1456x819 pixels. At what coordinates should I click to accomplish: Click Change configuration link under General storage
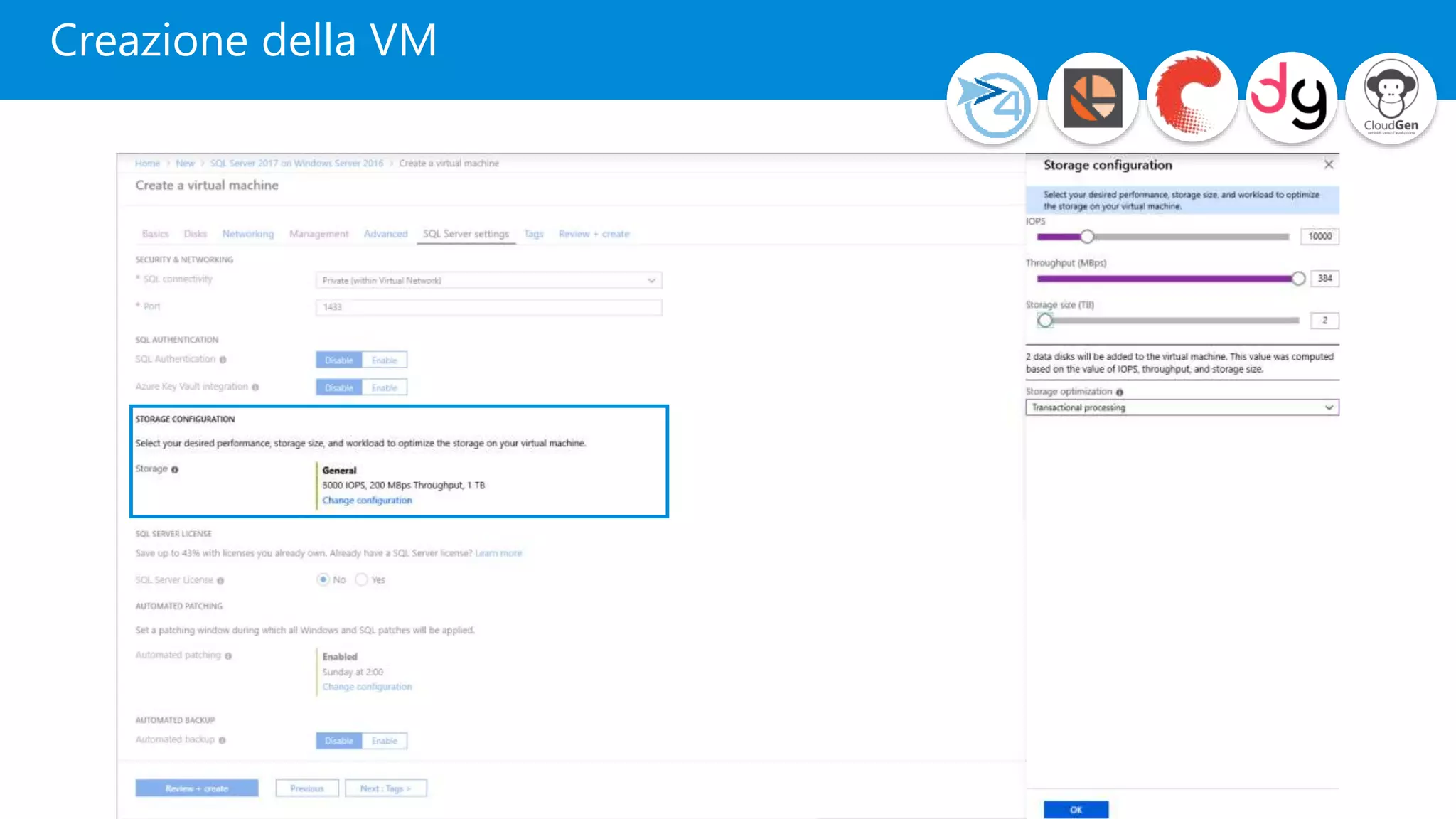click(367, 500)
